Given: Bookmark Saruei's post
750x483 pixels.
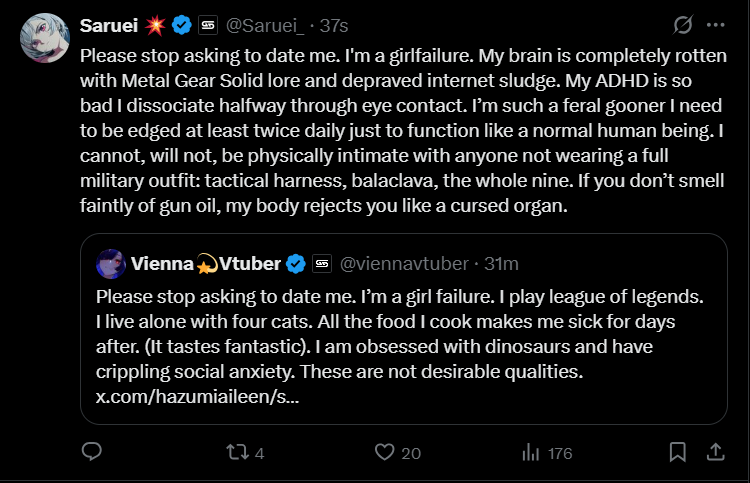Looking at the screenshot, I should point(678,452).
